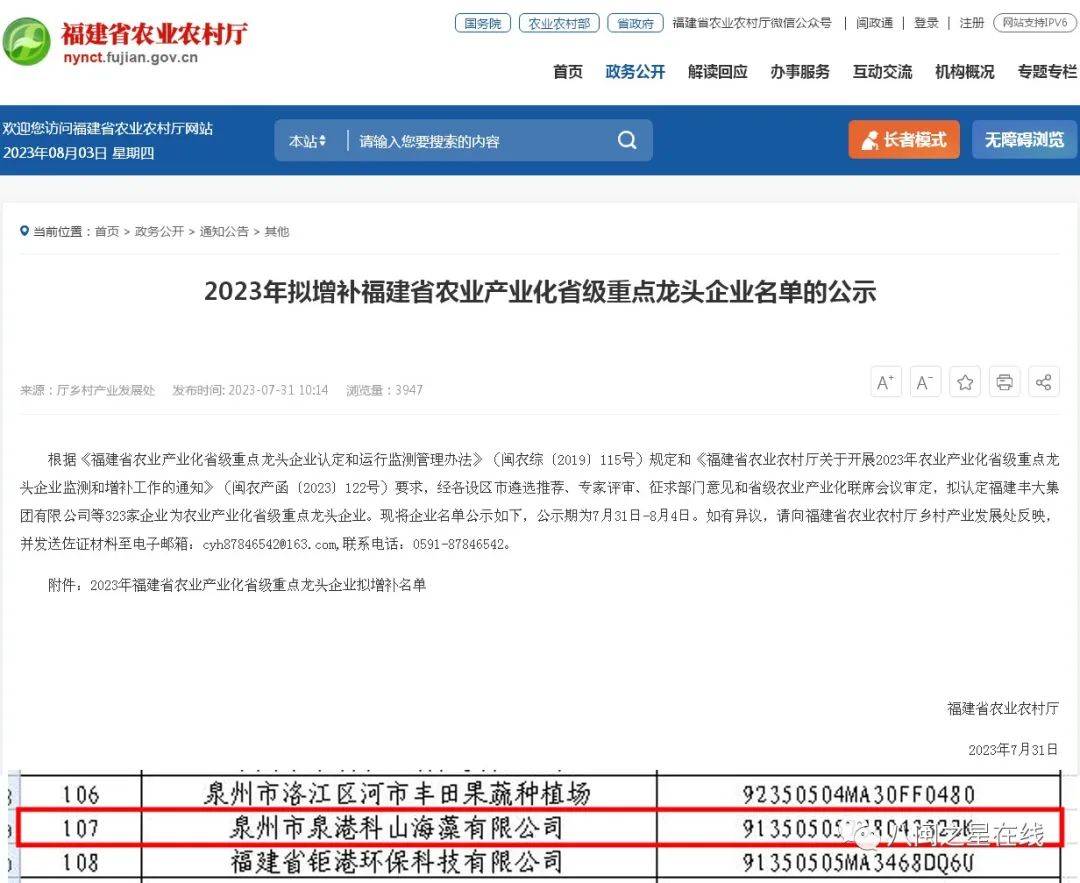Decrease font size with A- icon
This screenshot has width=1080, height=883.
(925, 382)
